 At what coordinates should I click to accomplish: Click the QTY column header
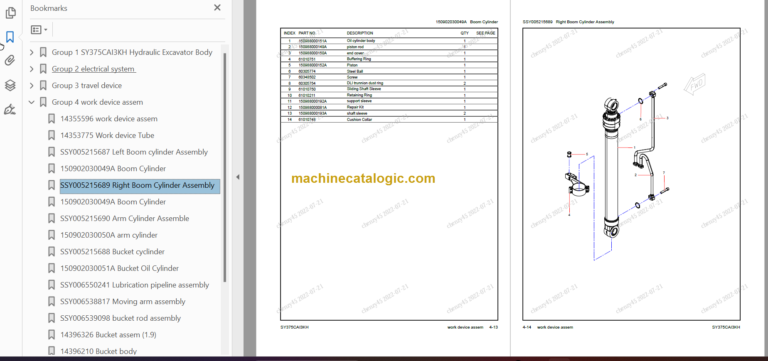pyautogui.click(x=464, y=33)
